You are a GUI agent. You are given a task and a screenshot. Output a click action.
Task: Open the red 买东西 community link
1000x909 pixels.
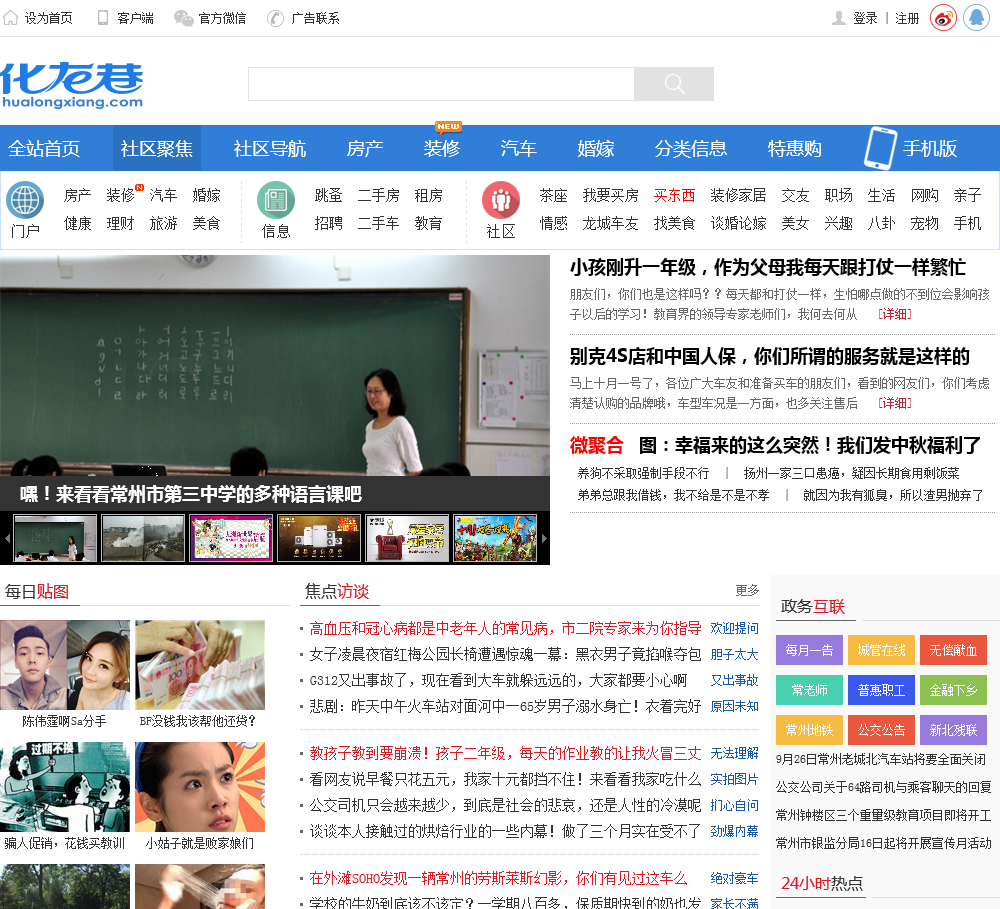(x=674, y=195)
